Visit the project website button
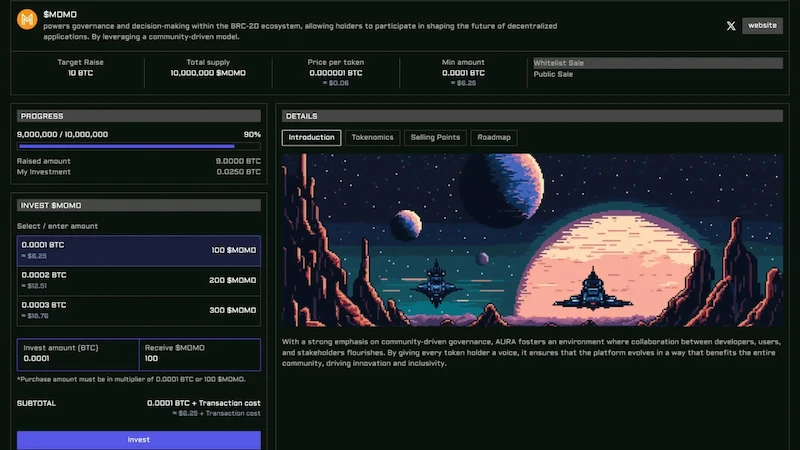 click(762, 26)
